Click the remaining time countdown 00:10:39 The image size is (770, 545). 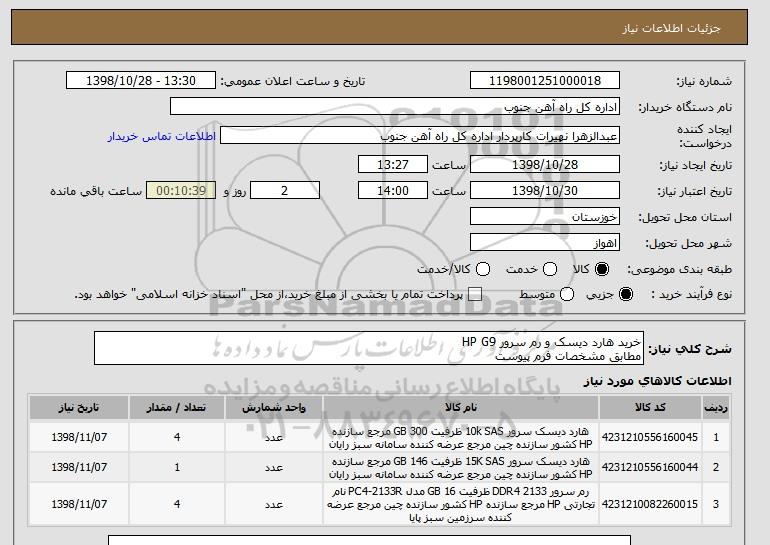point(181,191)
